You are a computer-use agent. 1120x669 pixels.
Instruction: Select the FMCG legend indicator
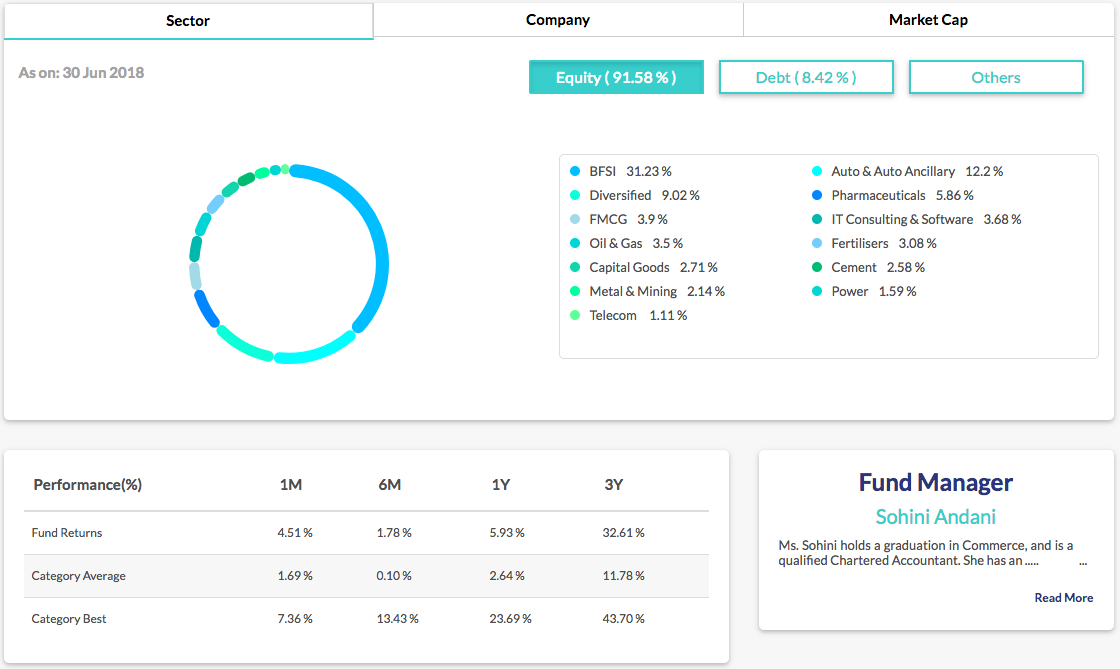coord(575,219)
